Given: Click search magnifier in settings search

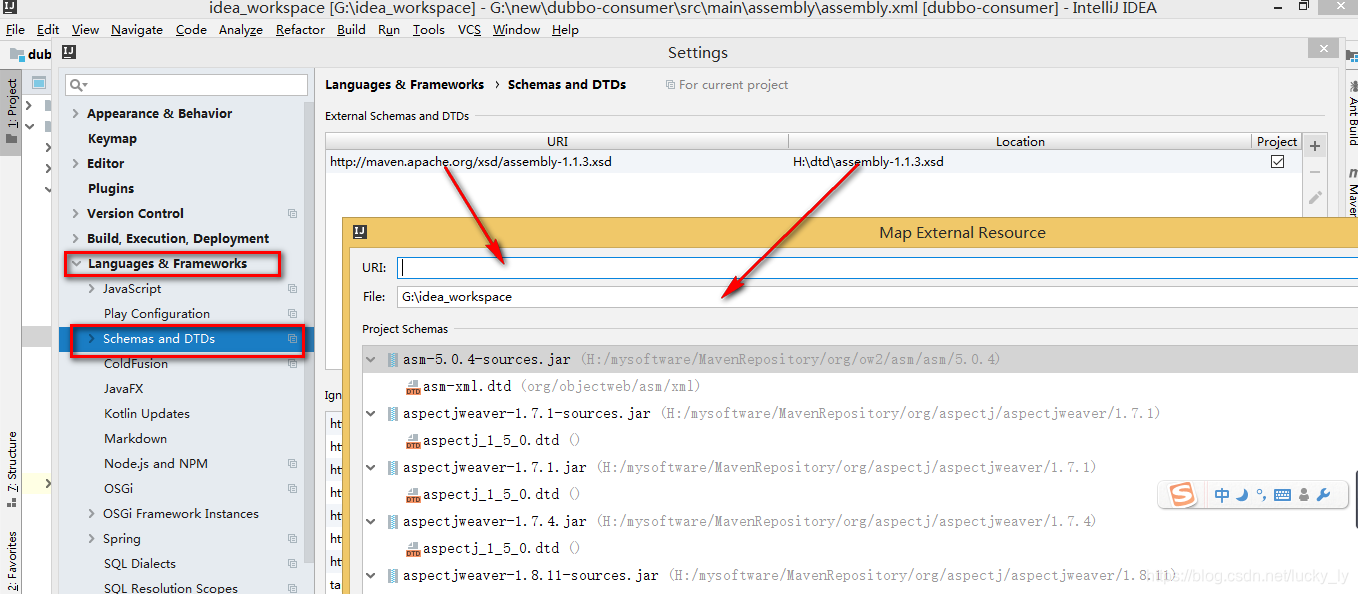Looking at the screenshot, I should click(78, 85).
